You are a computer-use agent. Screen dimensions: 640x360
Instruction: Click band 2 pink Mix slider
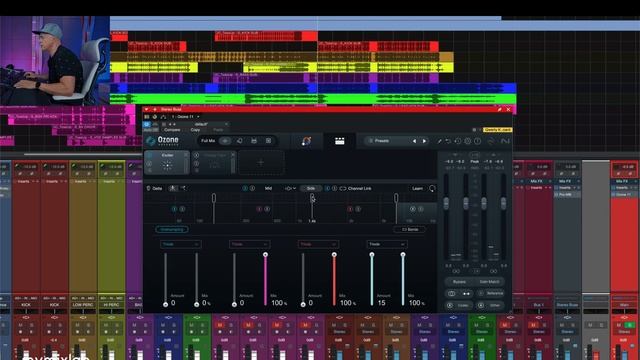pyautogui.click(x=265, y=279)
